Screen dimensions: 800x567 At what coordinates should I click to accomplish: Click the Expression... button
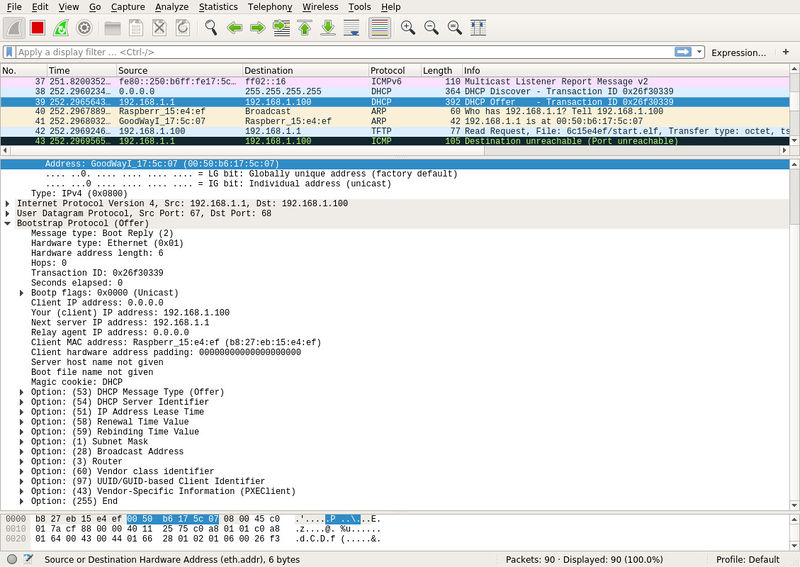point(738,53)
